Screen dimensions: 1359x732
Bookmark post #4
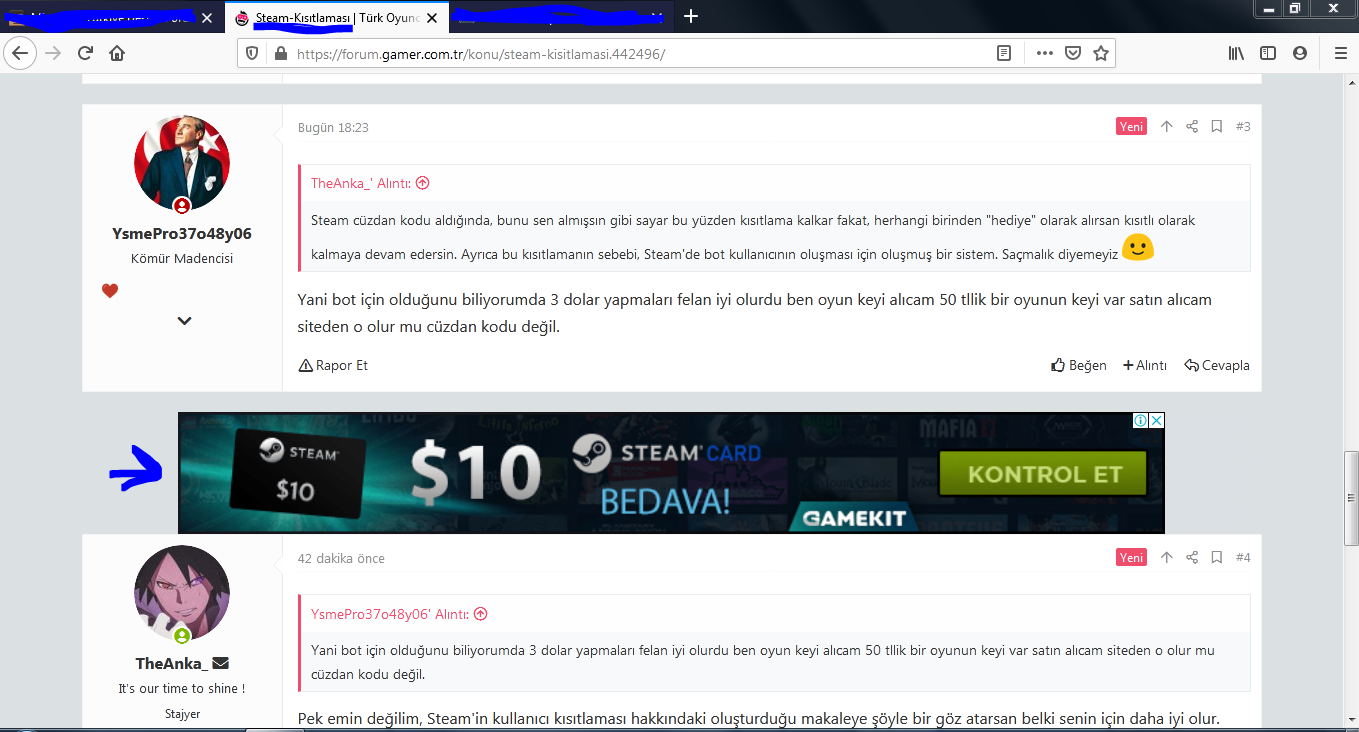(x=1217, y=558)
